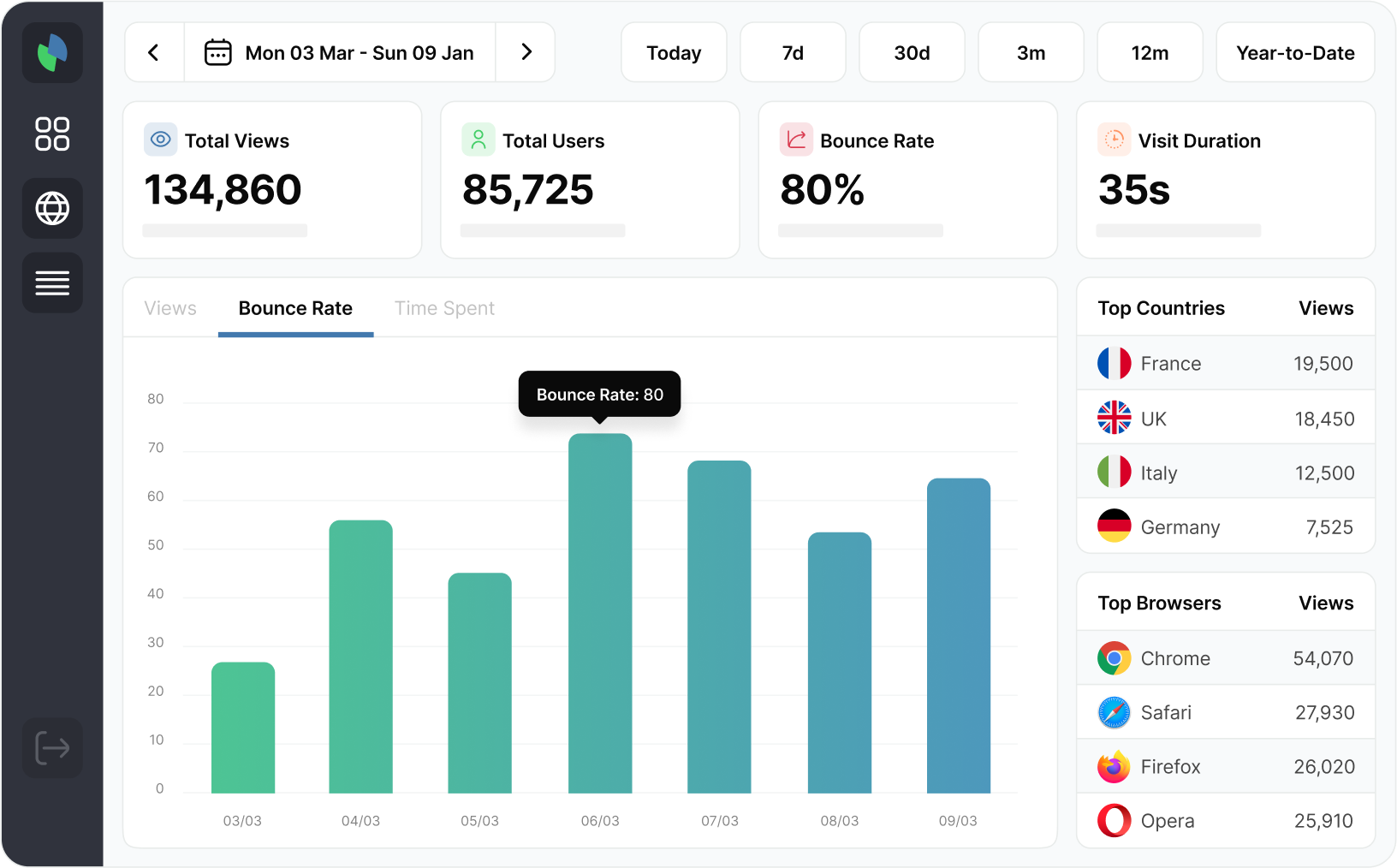Click Safari views value 27,930

point(1324,712)
